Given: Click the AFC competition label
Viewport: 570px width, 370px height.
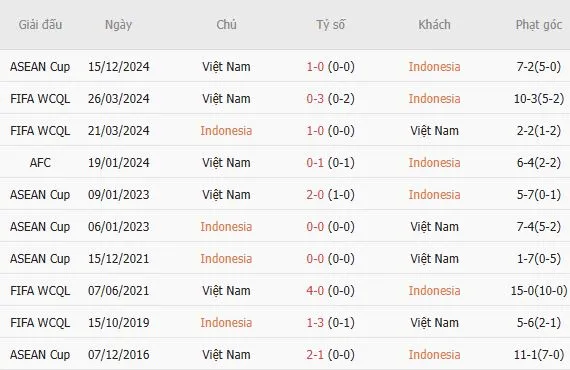Looking at the screenshot, I should tap(40, 162).
